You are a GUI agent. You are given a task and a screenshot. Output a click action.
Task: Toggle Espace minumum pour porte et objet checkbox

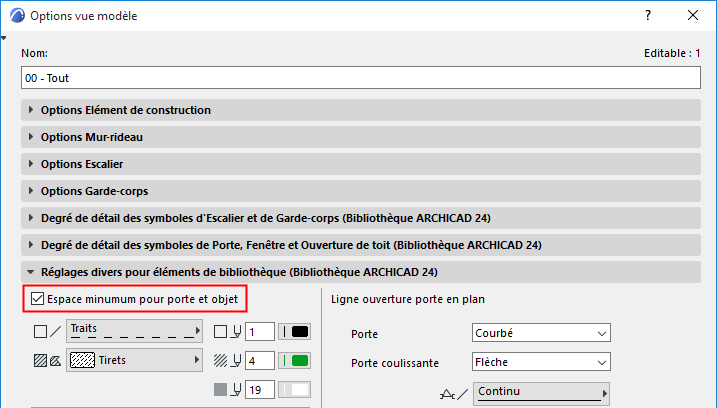37,299
